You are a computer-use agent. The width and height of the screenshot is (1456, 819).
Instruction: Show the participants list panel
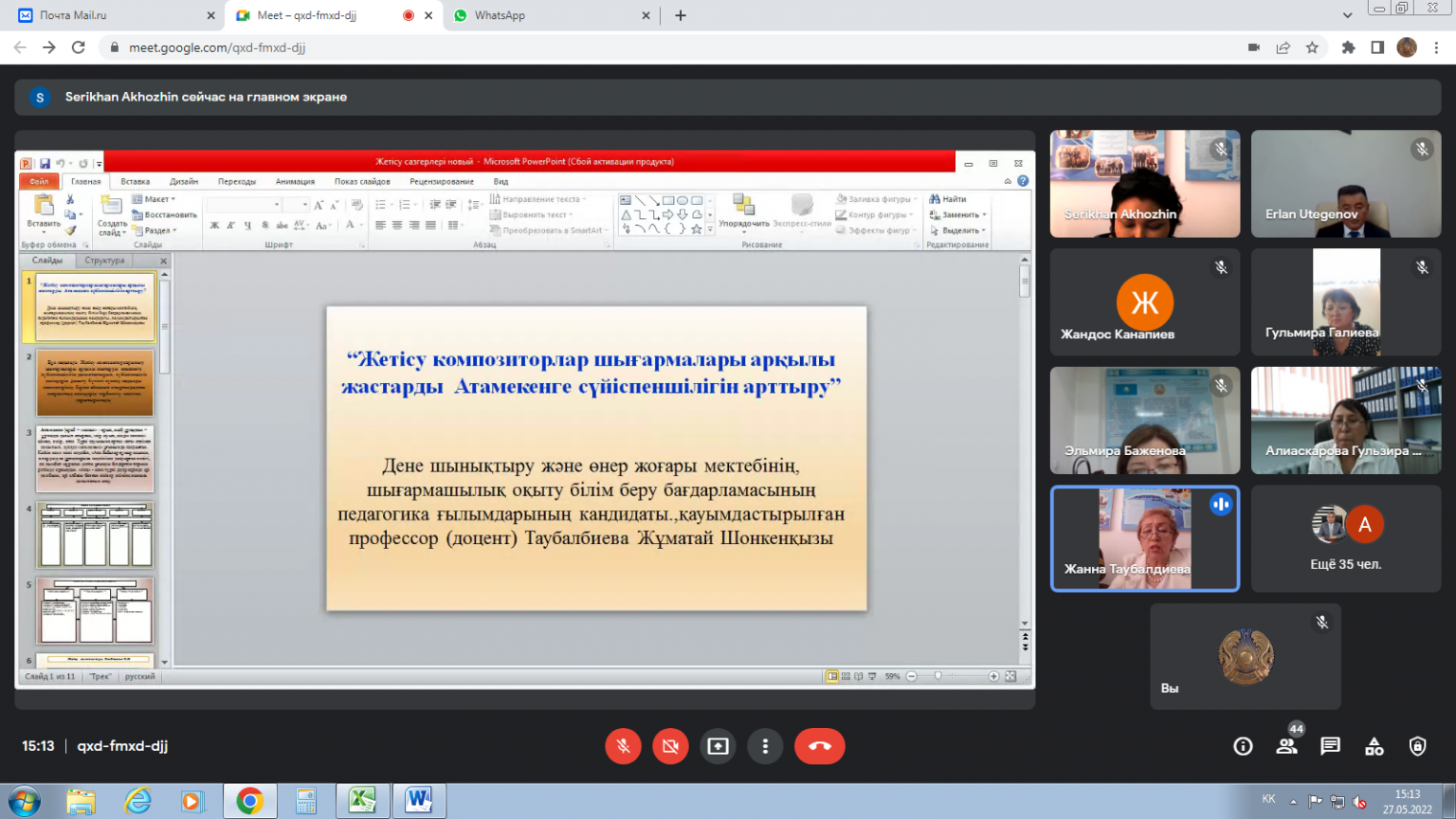1286,747
